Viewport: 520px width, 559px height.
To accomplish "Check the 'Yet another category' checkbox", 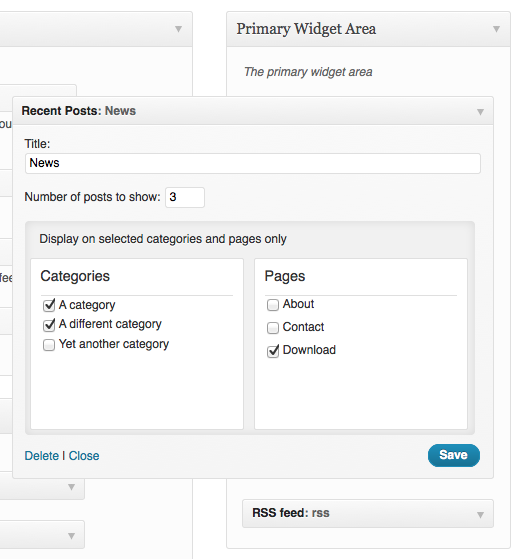I will 49,345.
